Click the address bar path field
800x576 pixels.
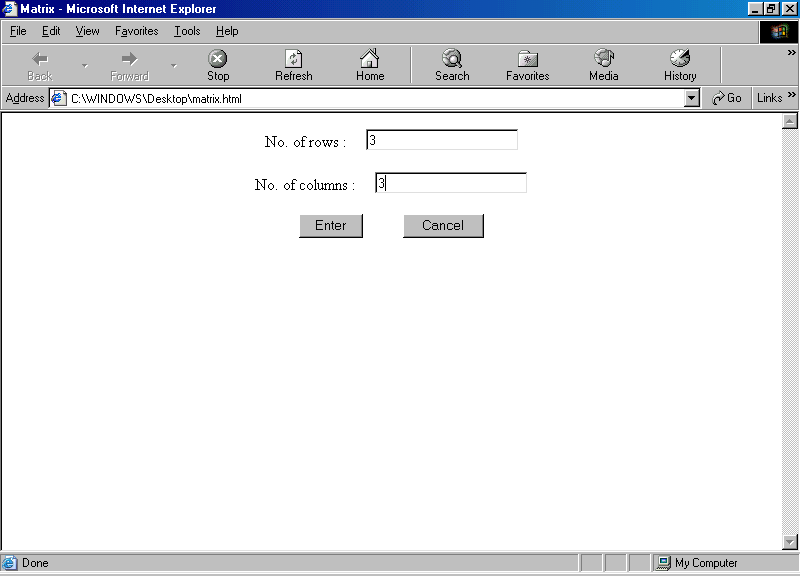pyautogui.click(x=376, y=98)
